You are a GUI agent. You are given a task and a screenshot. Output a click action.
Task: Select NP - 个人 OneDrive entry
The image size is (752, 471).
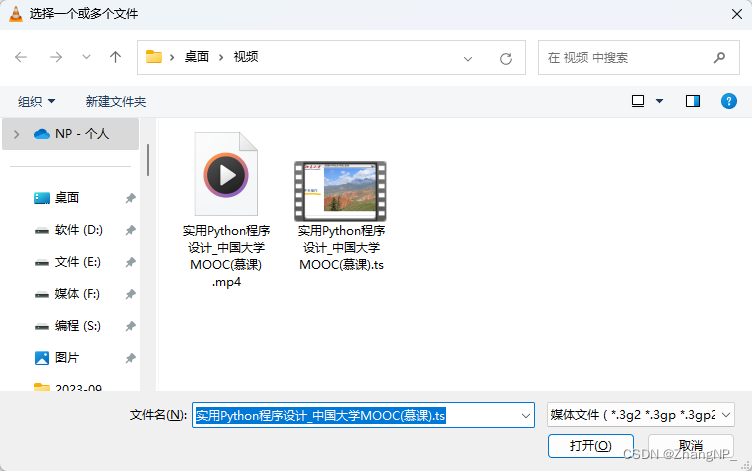pos(72,134)
